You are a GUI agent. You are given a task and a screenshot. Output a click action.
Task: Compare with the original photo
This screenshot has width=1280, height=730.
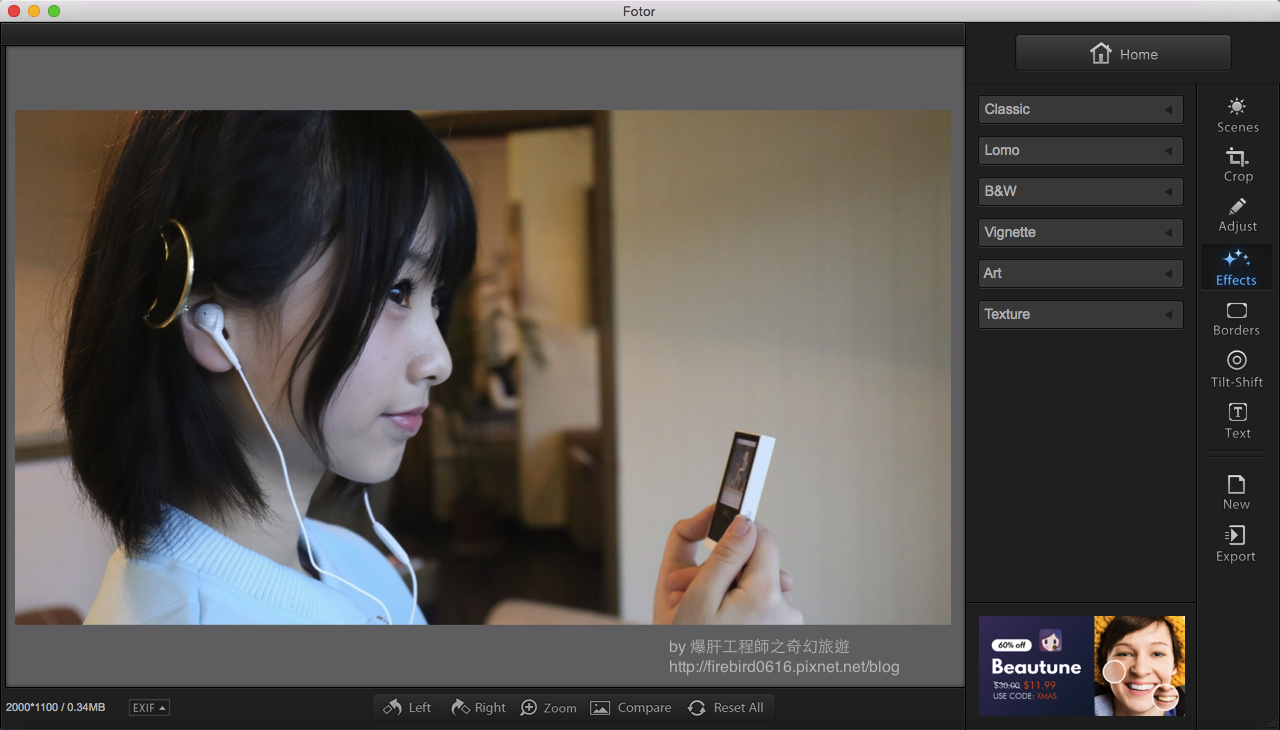pos(631,708)
